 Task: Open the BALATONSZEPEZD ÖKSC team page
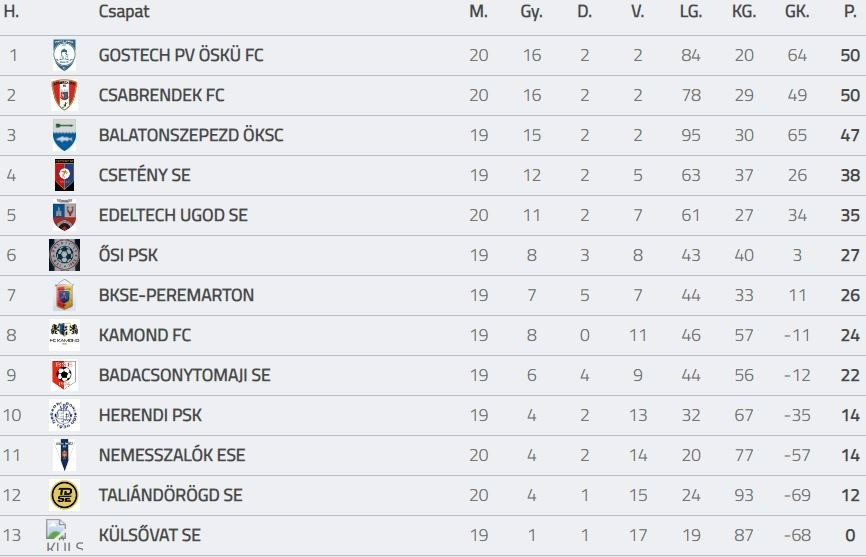191,135
